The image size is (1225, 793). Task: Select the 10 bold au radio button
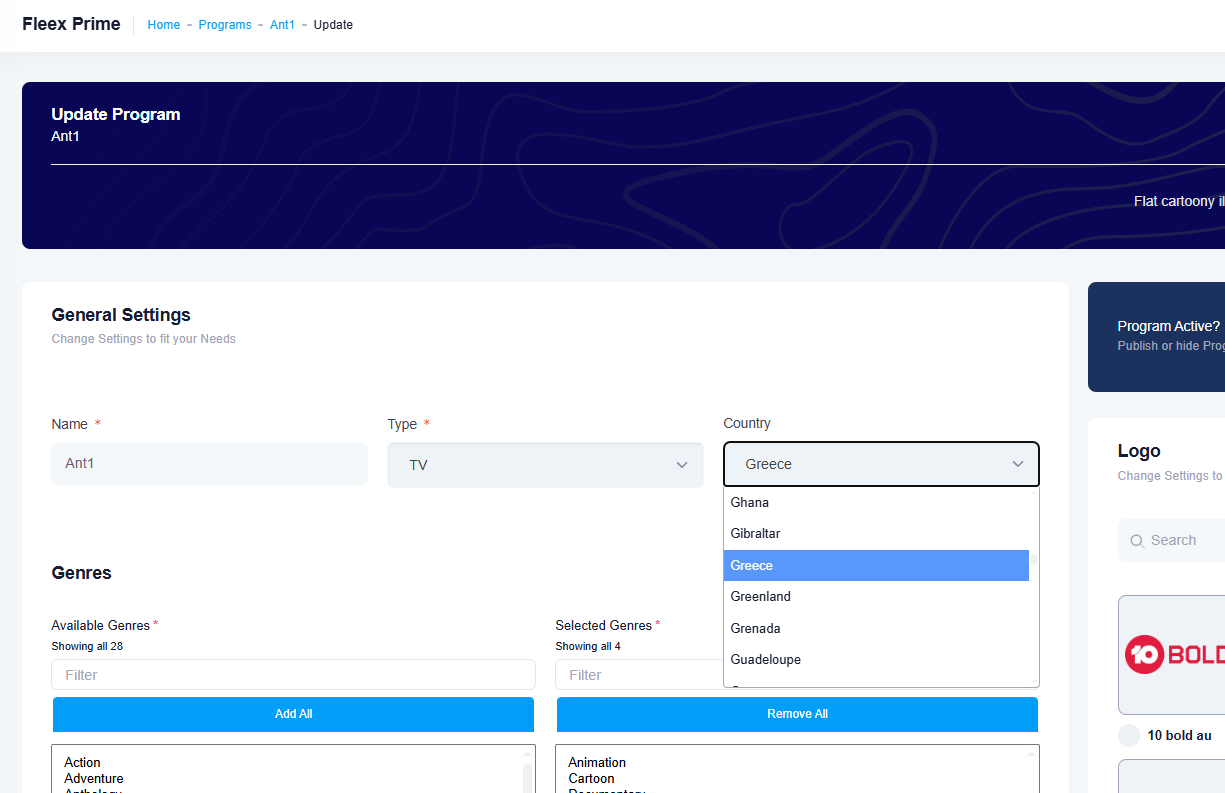[x=1128, y=736]
